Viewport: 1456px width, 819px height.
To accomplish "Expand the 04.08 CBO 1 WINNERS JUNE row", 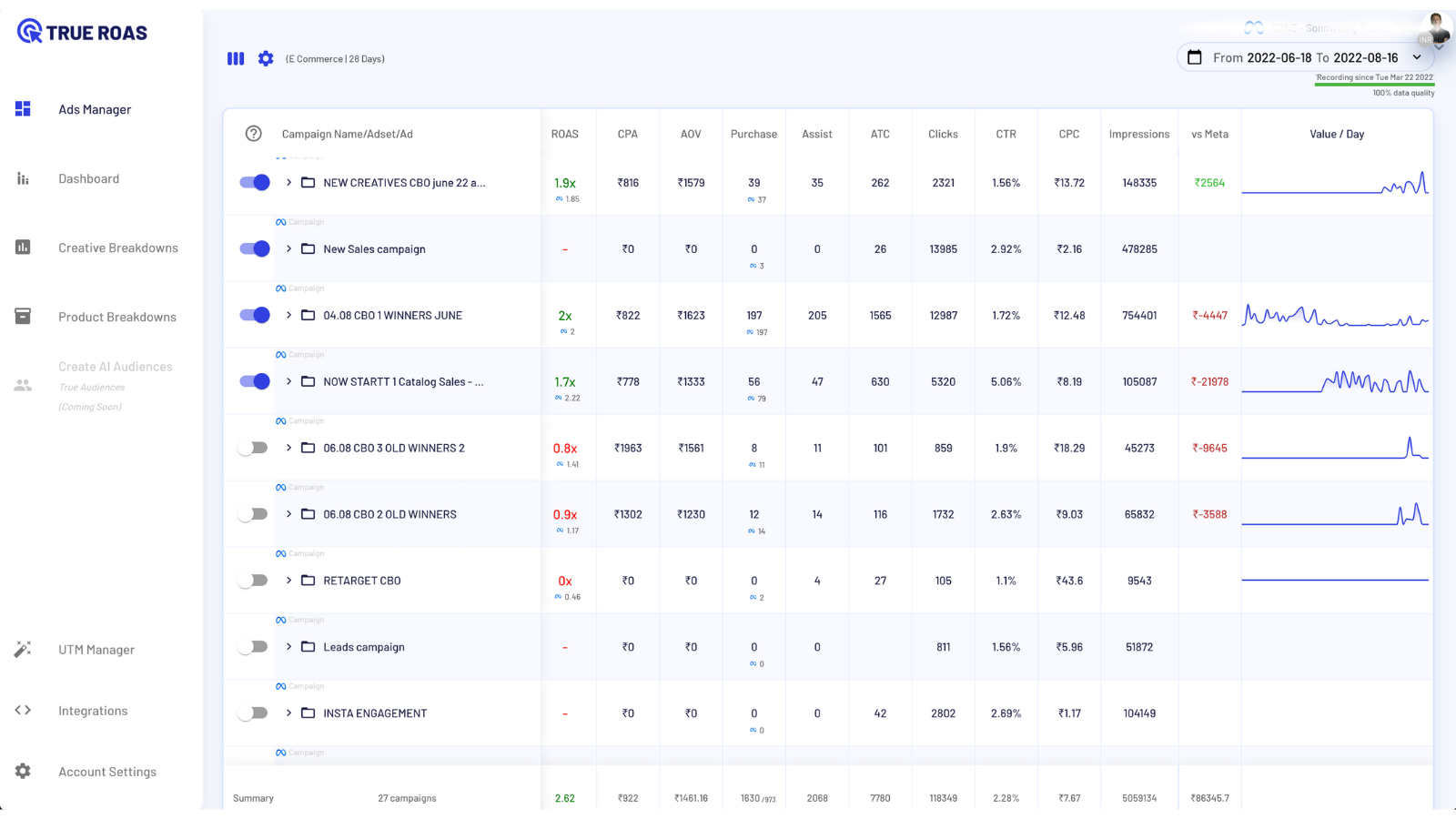I will pyautogui.click(x=288, y=315).
